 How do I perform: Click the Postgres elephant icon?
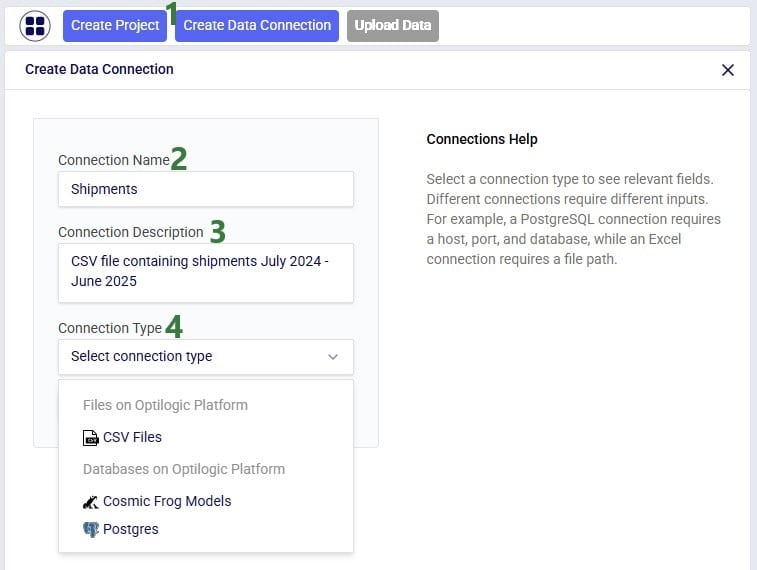90,529
